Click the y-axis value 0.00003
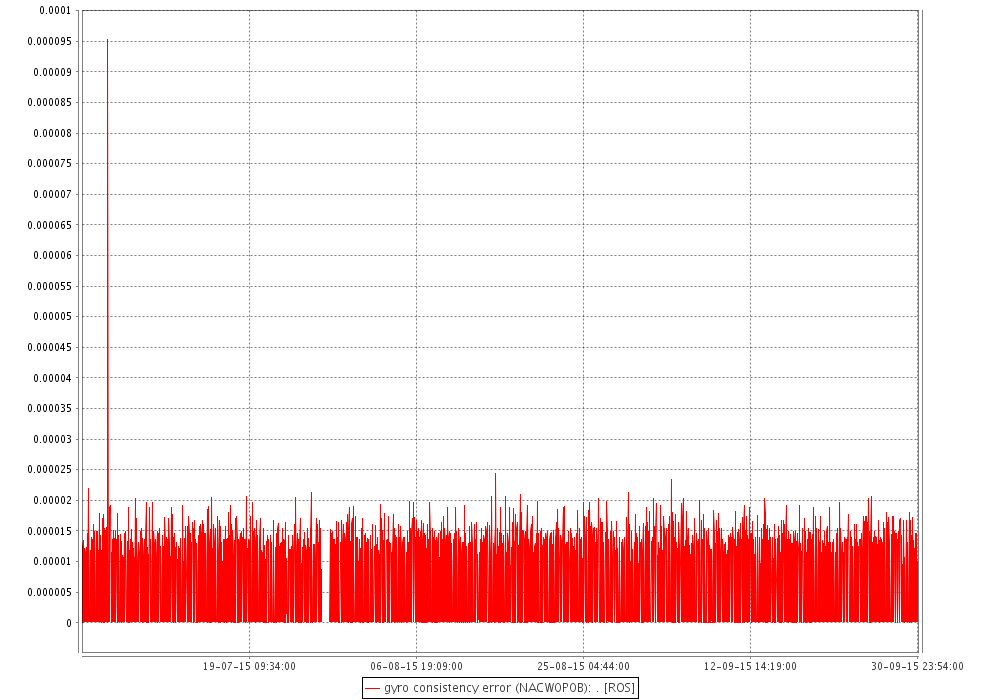Screen dimensions: 1000x700 click(52, 439)
